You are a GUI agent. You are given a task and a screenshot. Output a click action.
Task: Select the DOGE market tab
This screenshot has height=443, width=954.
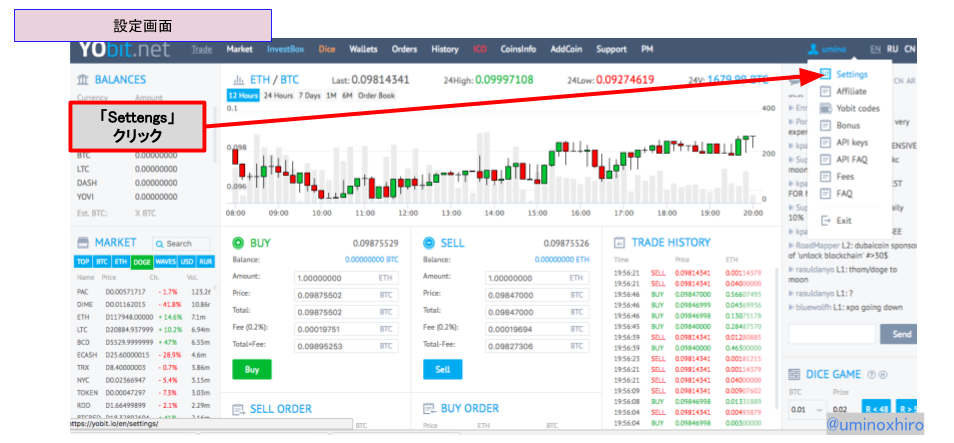(142, 262)
